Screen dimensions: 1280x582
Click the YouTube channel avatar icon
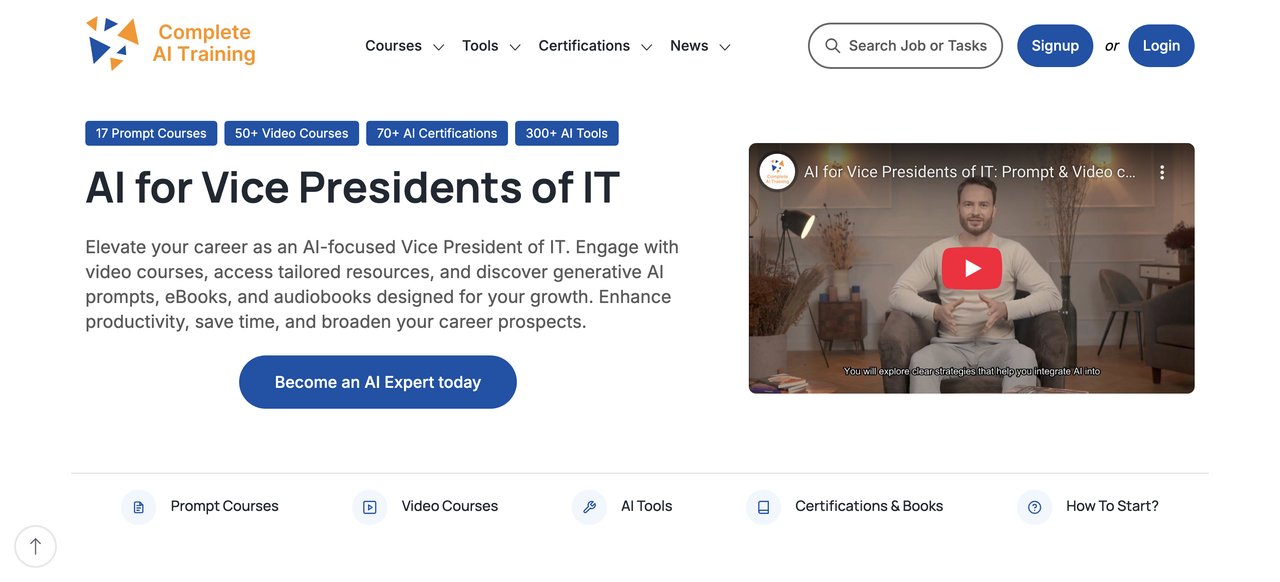(777, 172)
